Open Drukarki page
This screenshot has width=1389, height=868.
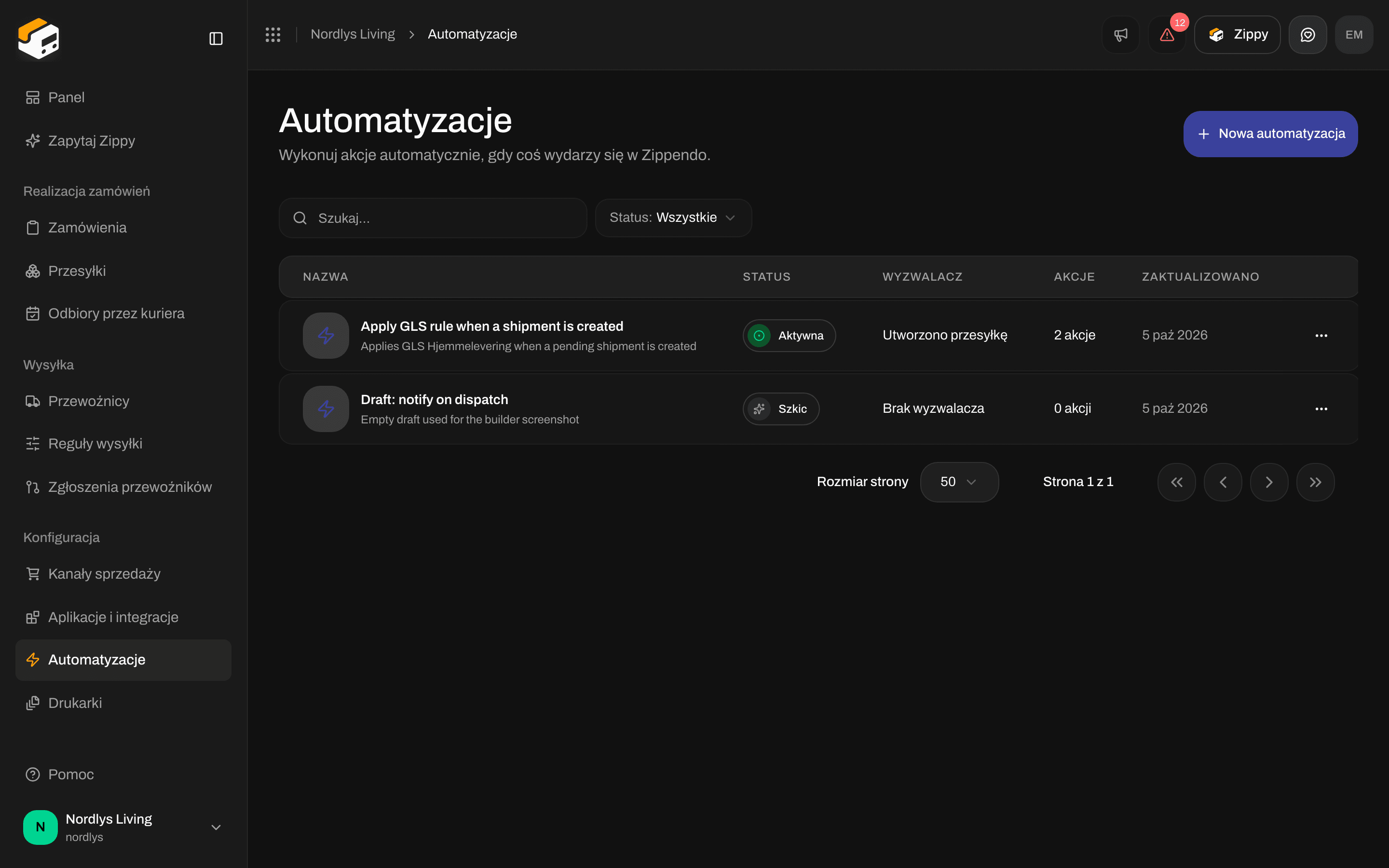(x=123, y=703)
